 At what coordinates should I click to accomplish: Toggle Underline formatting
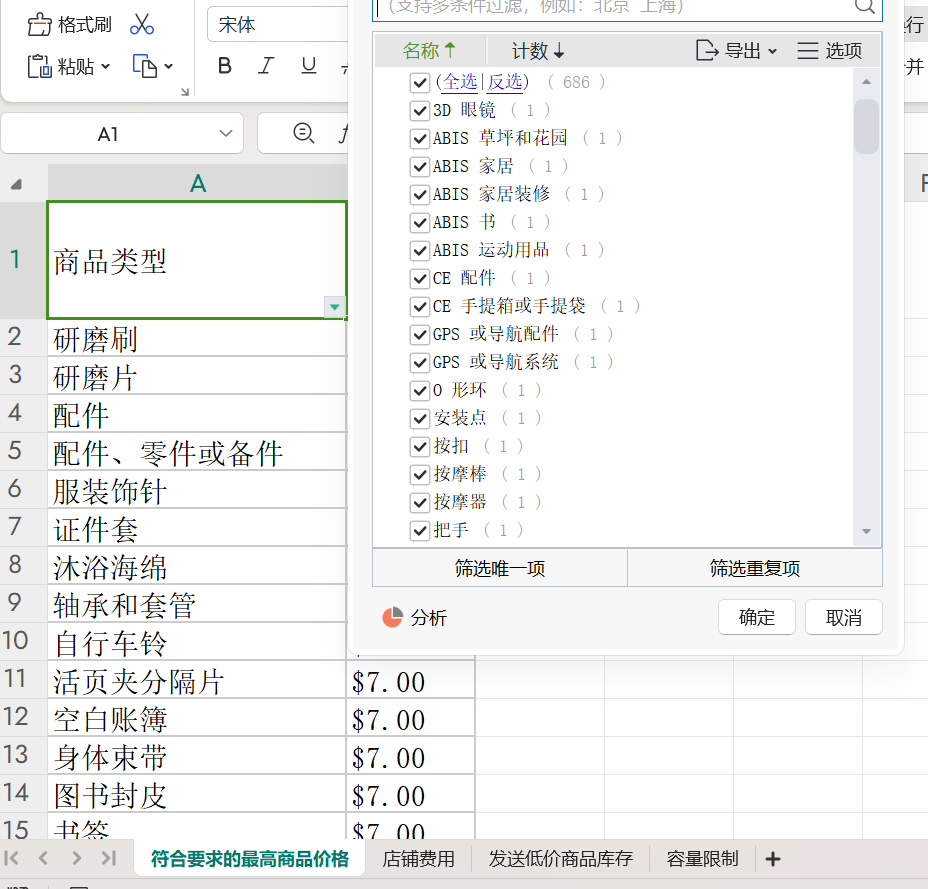pyautogui.click(x=308, y=66)
